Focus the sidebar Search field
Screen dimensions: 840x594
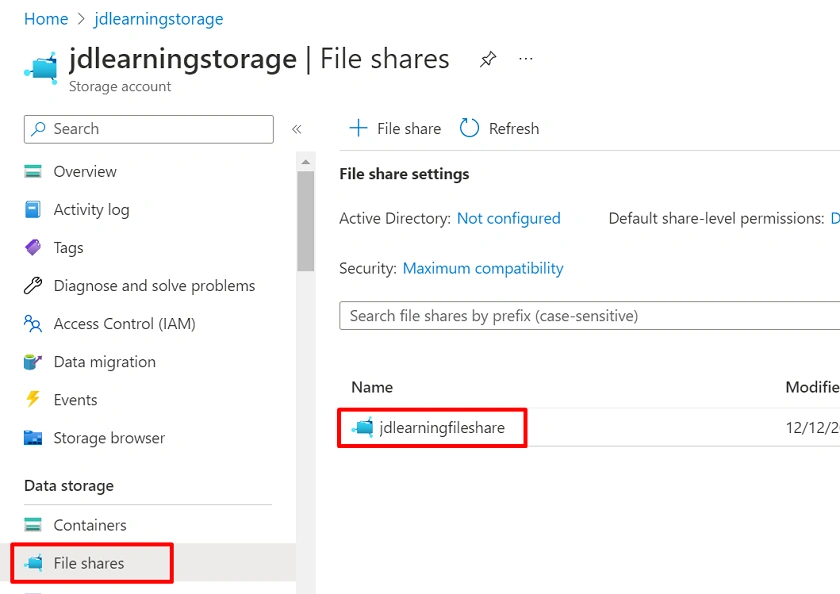(149, 129)
